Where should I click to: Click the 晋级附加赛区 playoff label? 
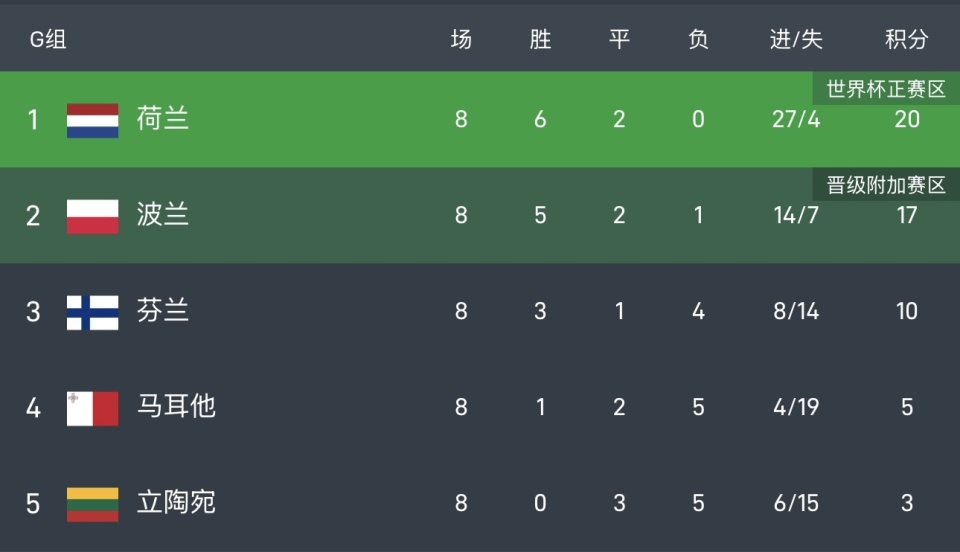coord(886,185)
